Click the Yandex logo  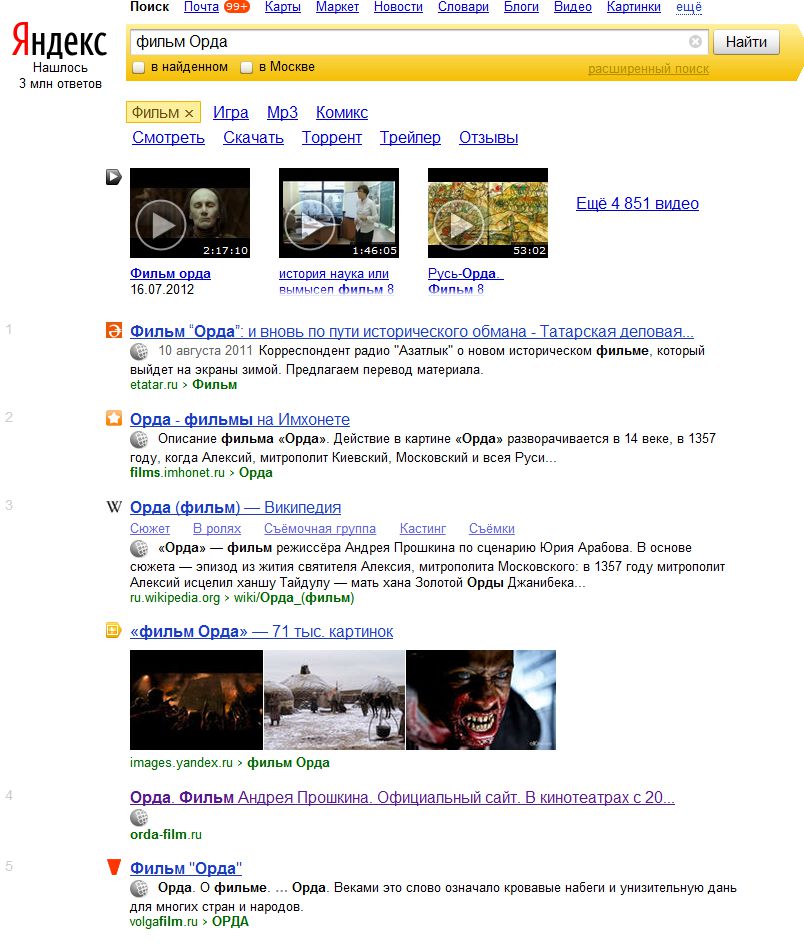[x=59, y=42]
